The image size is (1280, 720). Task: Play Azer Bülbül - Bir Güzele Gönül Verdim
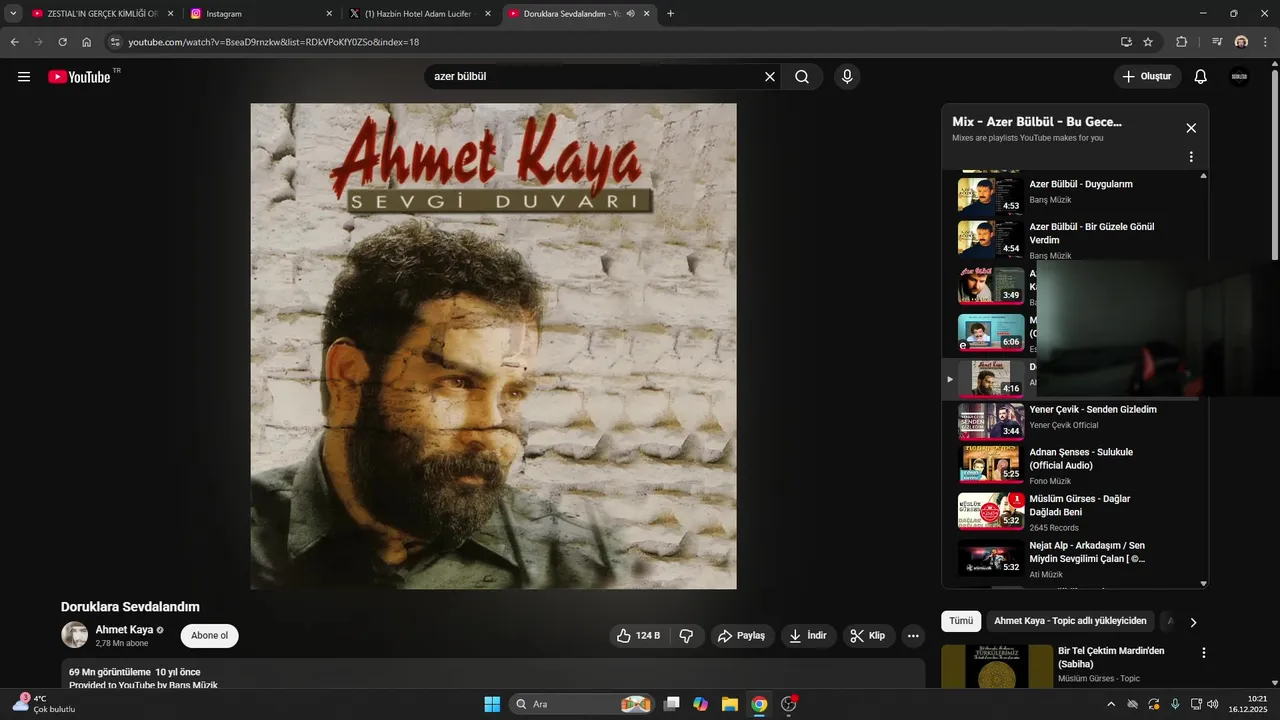point(1075,240)
